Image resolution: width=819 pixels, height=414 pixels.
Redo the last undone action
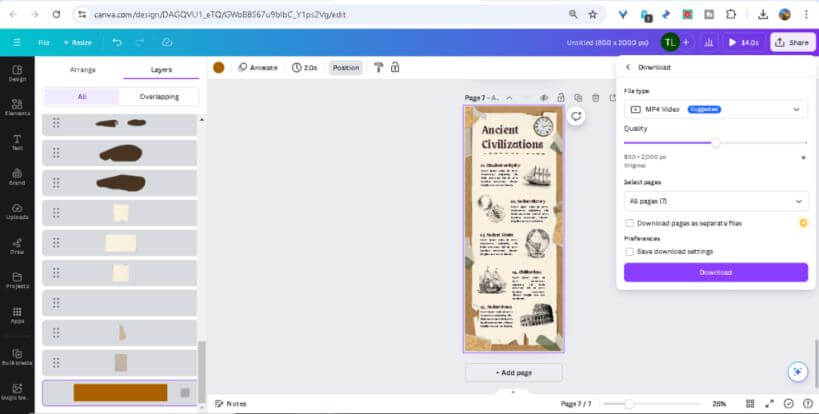coord(140,42)
